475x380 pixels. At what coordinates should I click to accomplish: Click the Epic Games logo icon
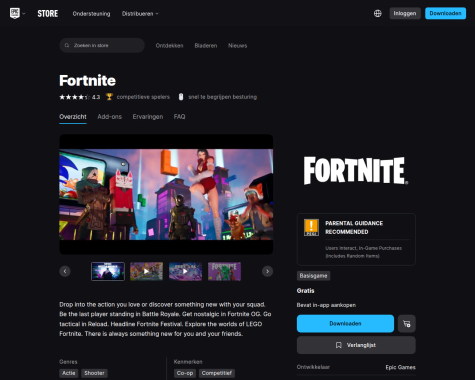click(x=15, y=13)
